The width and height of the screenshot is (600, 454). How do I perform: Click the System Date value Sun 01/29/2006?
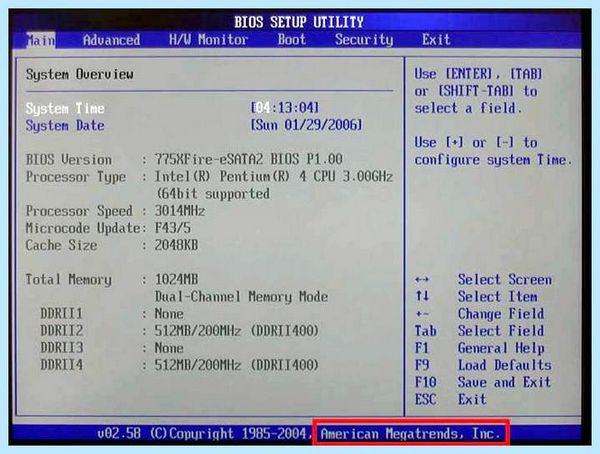tap(306, 125)
